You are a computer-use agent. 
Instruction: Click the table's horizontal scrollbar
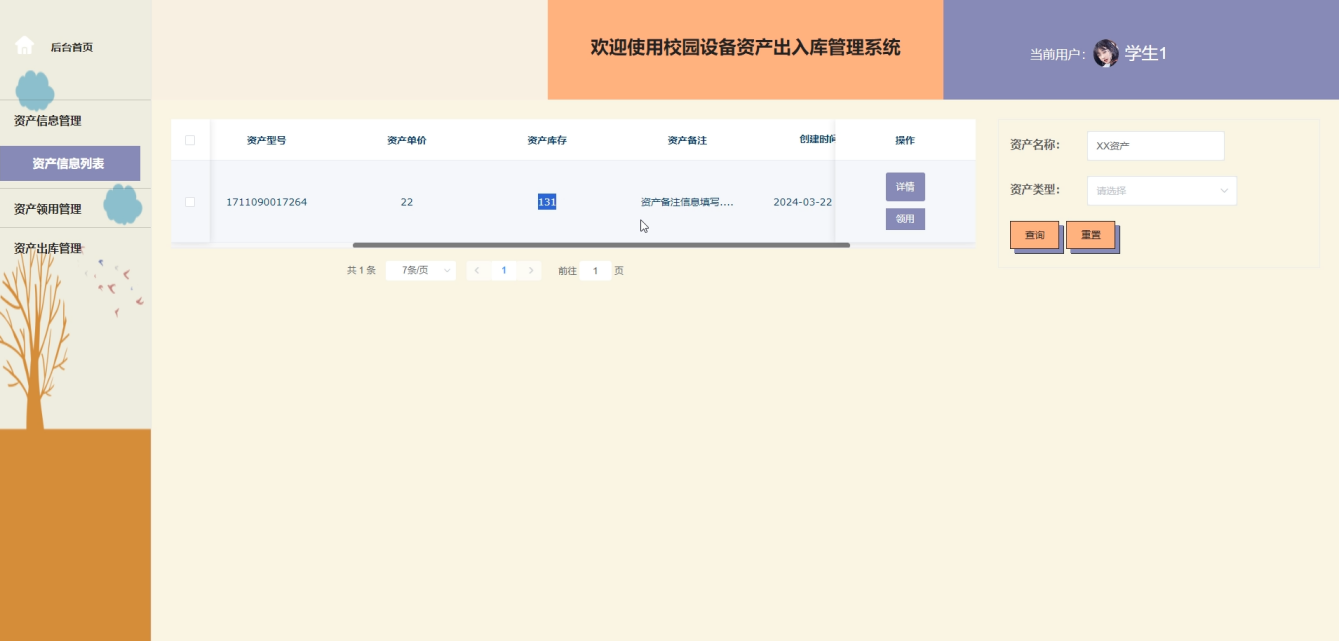(601, 245)
